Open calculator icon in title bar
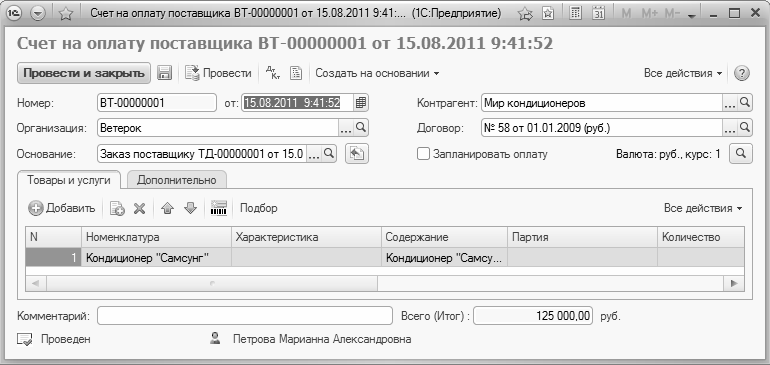 [575, 14]
